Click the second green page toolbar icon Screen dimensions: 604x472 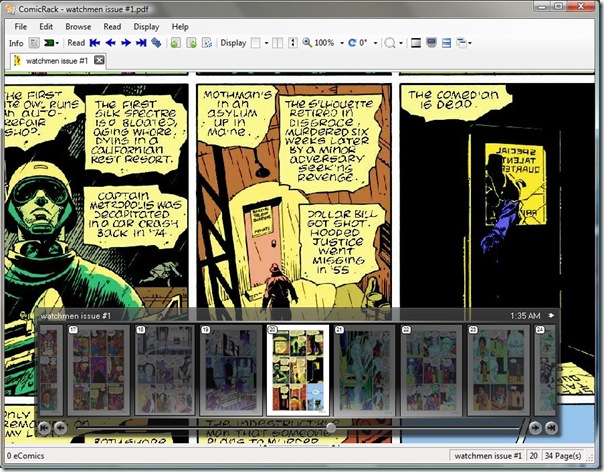191,43
